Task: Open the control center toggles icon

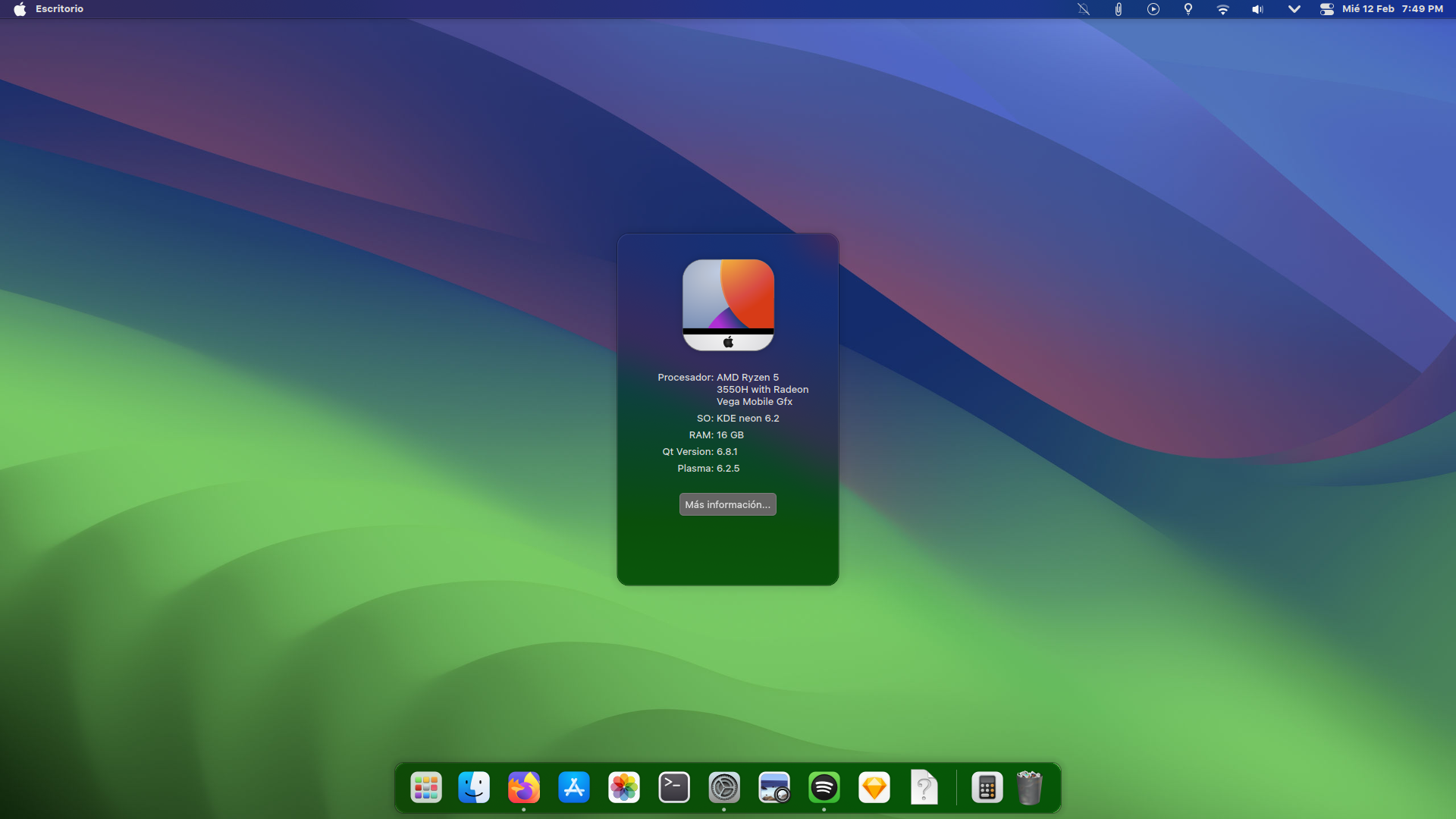Action: pos(1326,9)
